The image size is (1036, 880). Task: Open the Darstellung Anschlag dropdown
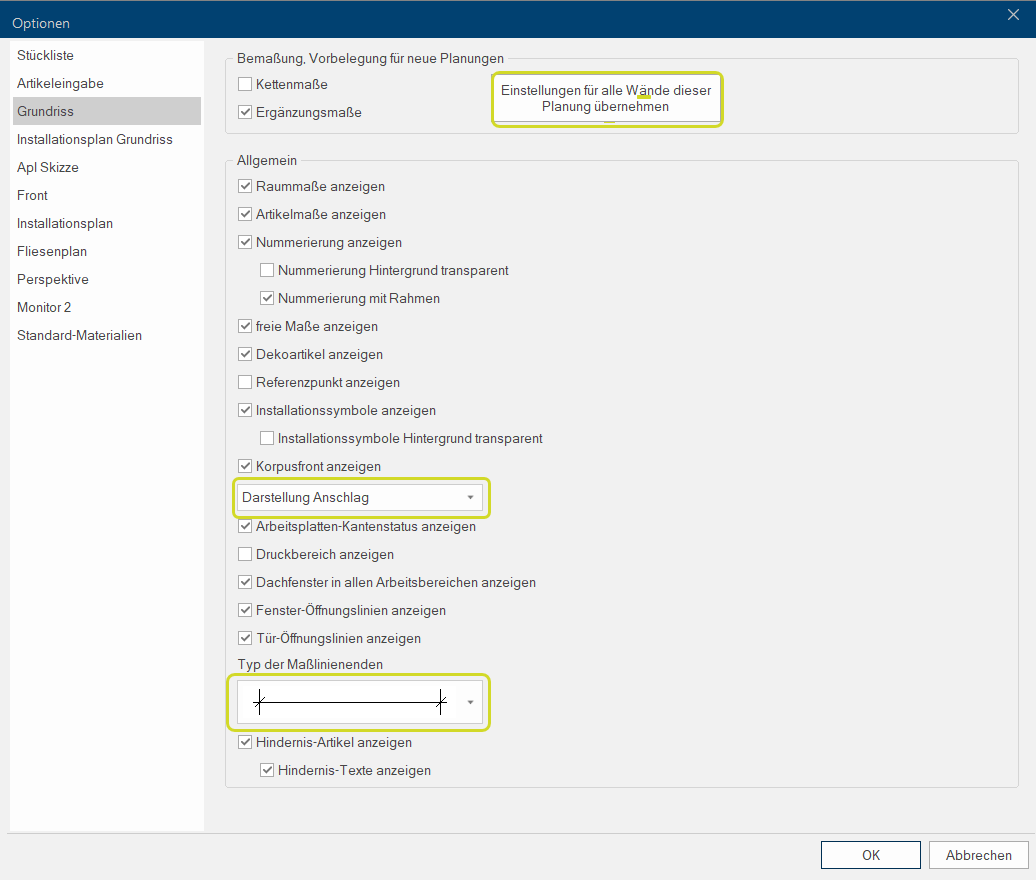[x=359, y=498]
